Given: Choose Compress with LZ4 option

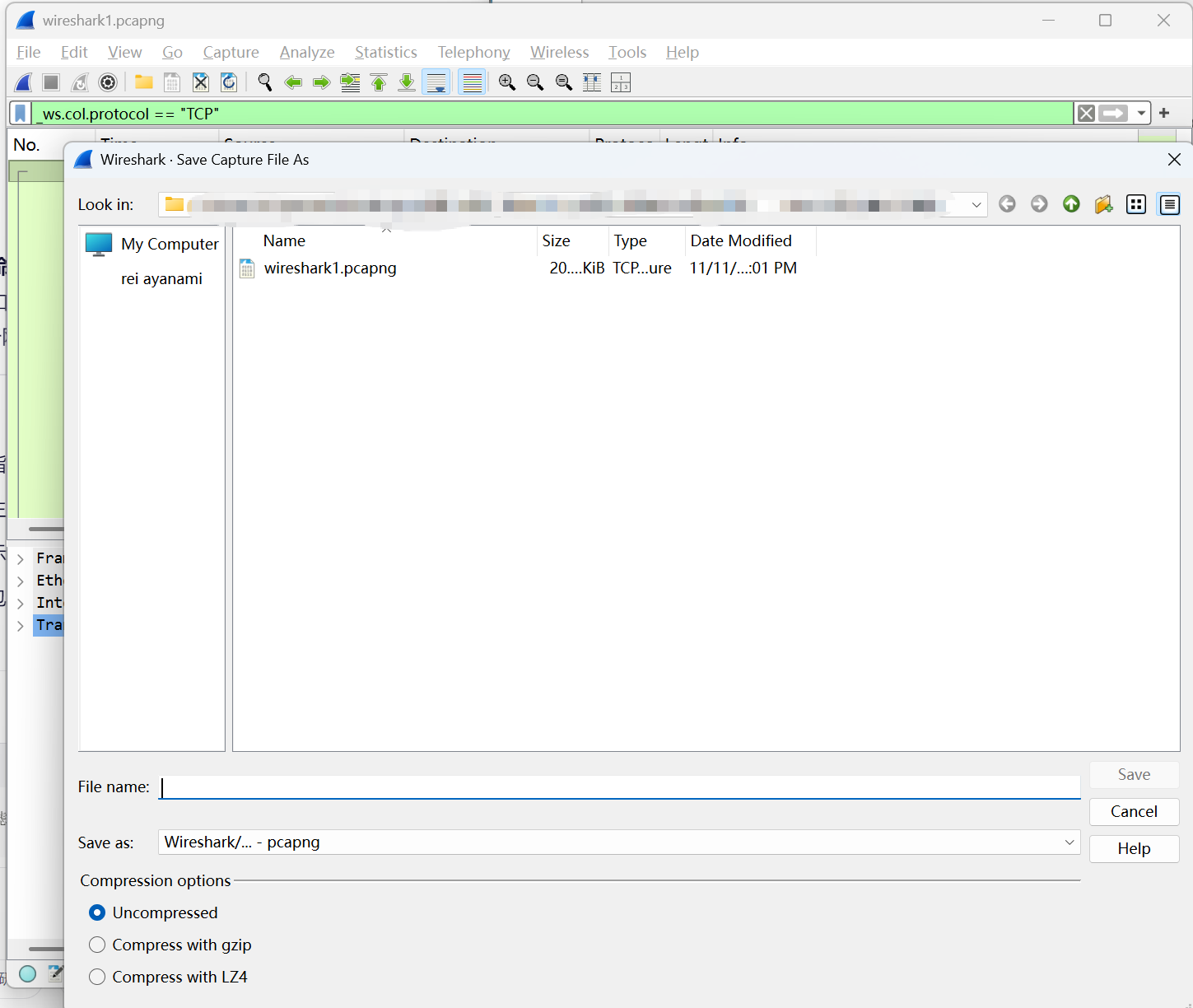Looking at the screenshot, I should pyautogui.click(x=97, y=977).
